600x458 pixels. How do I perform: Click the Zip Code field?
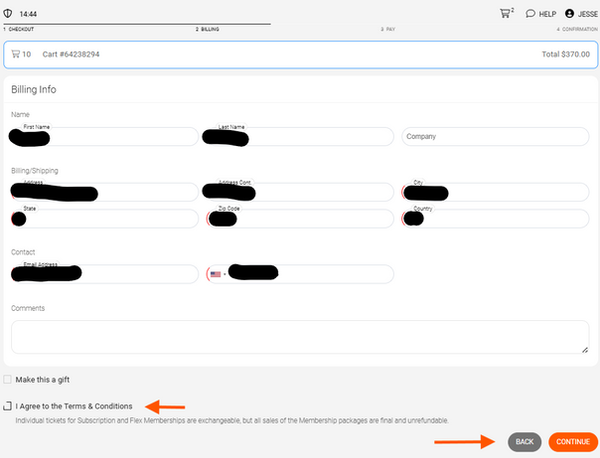[299, 219]
